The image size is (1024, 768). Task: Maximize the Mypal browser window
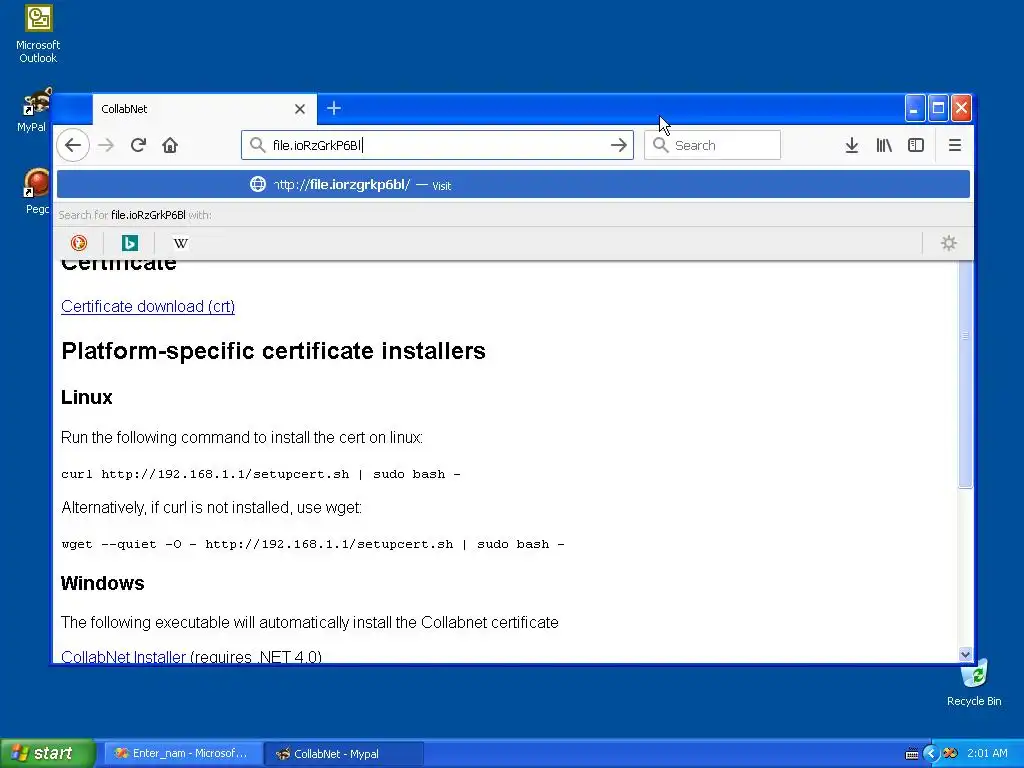pos(938,108)
